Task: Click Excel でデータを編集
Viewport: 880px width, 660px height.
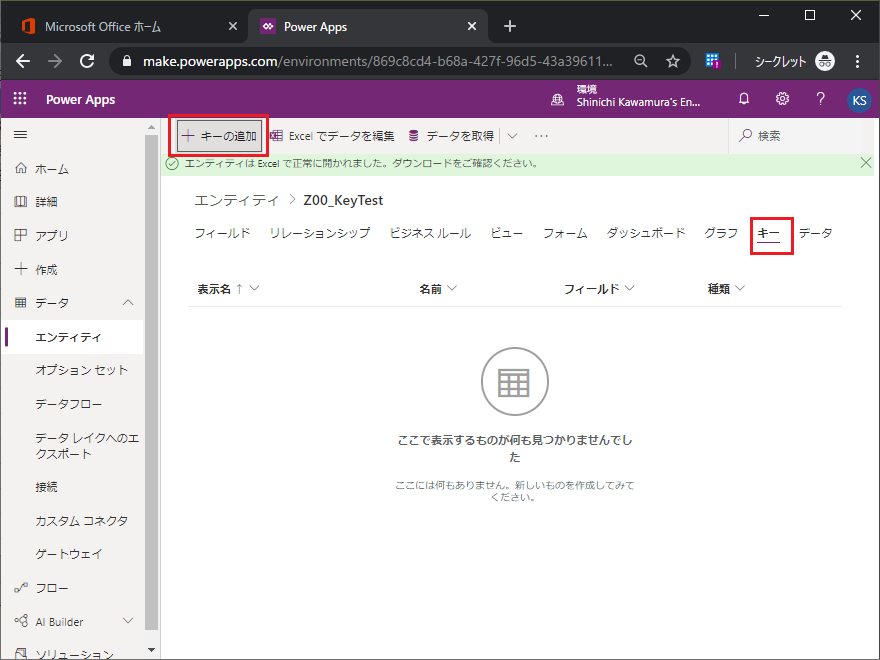Action: coord(333,136)
